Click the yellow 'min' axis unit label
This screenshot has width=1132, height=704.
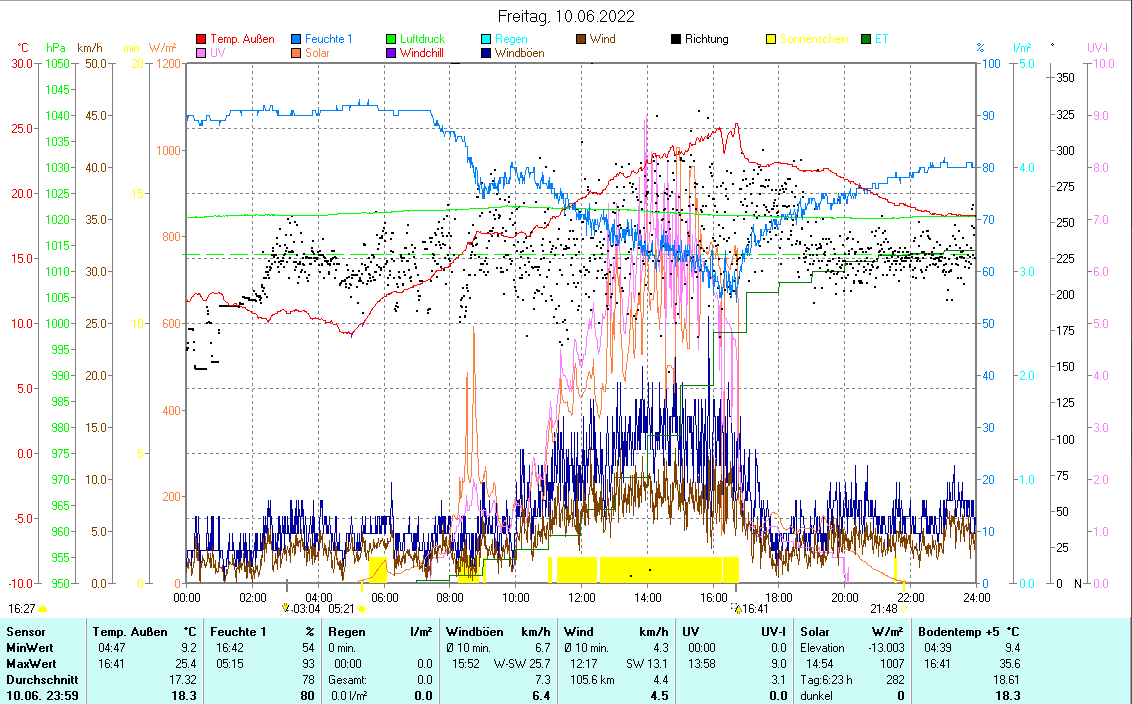tap(131, 48)
